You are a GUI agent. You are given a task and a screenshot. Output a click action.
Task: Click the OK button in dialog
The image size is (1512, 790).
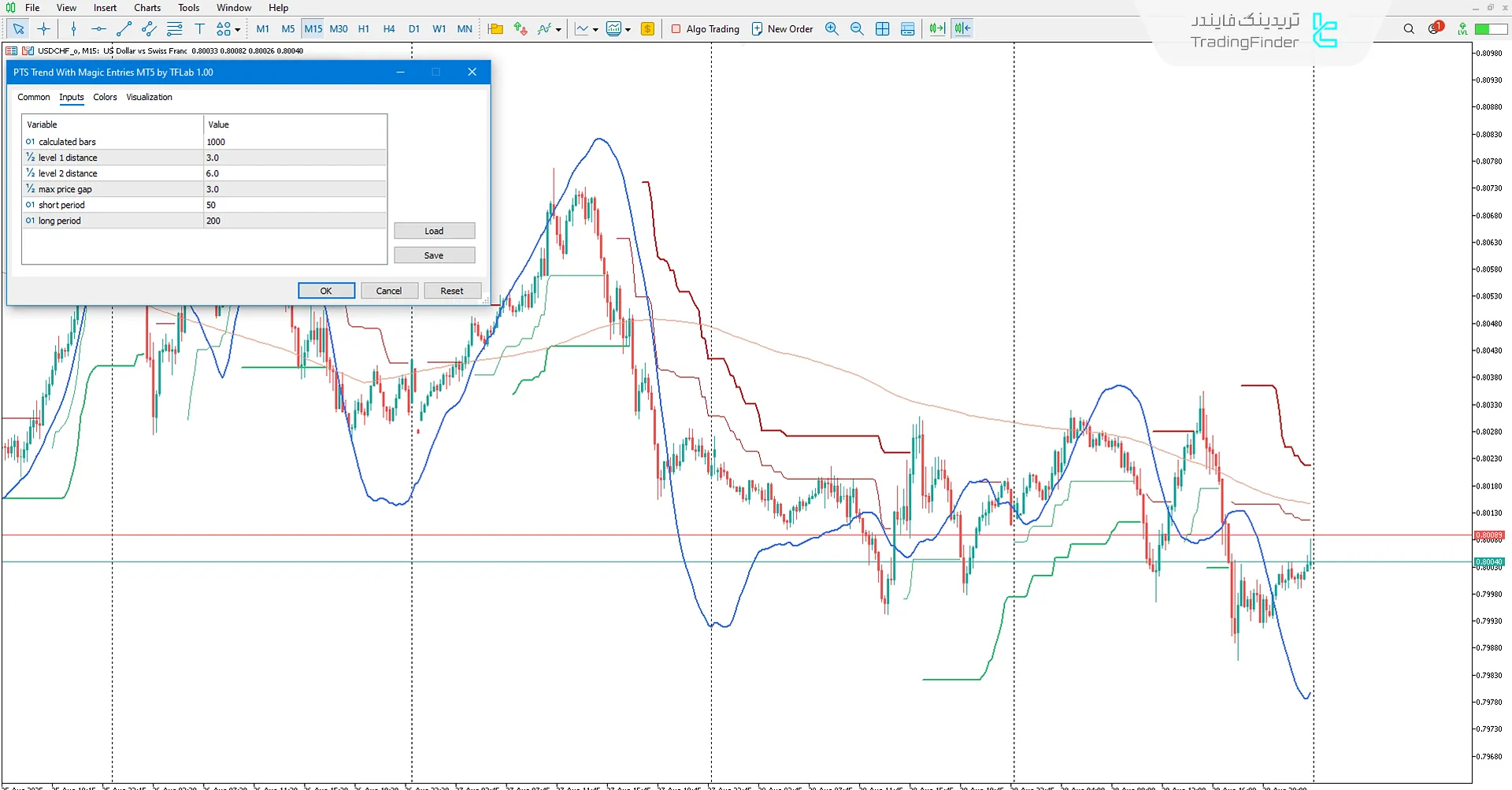click(x=326, y=291)
